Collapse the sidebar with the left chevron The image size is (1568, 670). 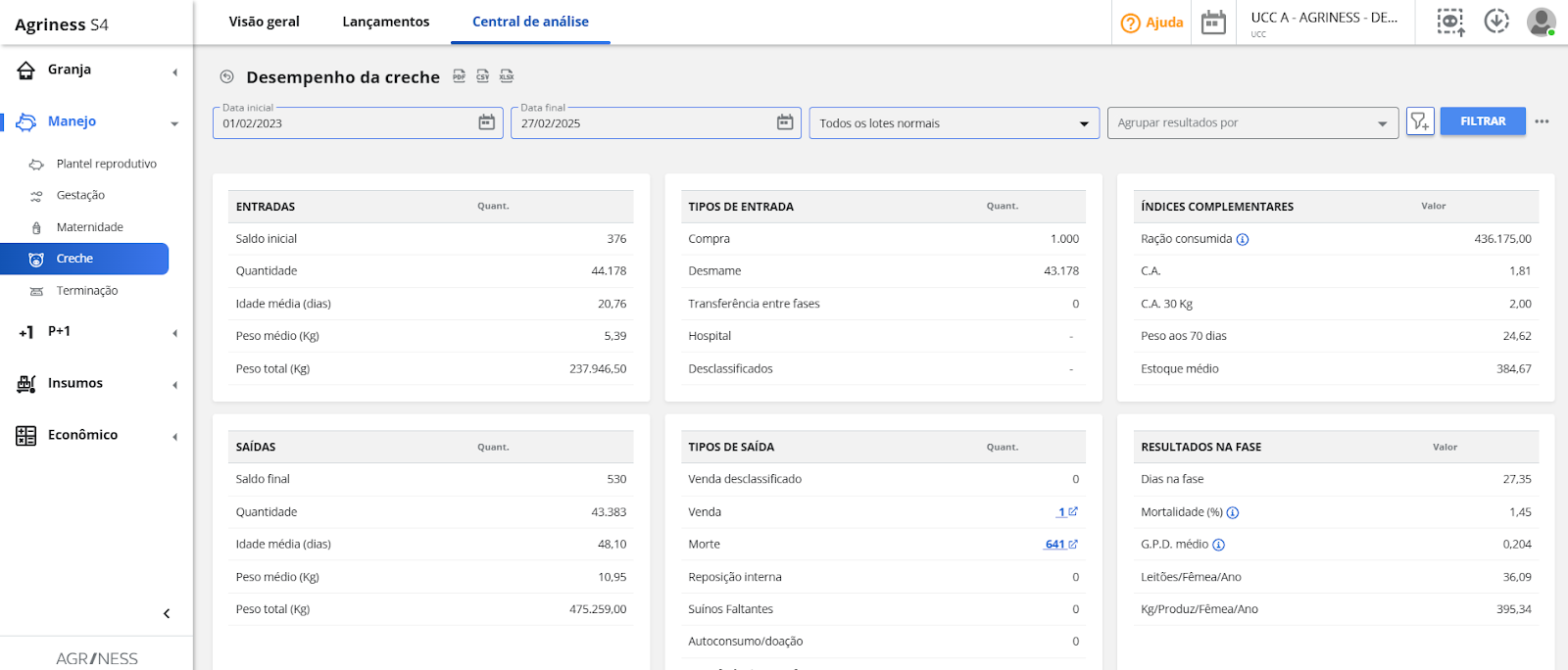coord(167,613)
